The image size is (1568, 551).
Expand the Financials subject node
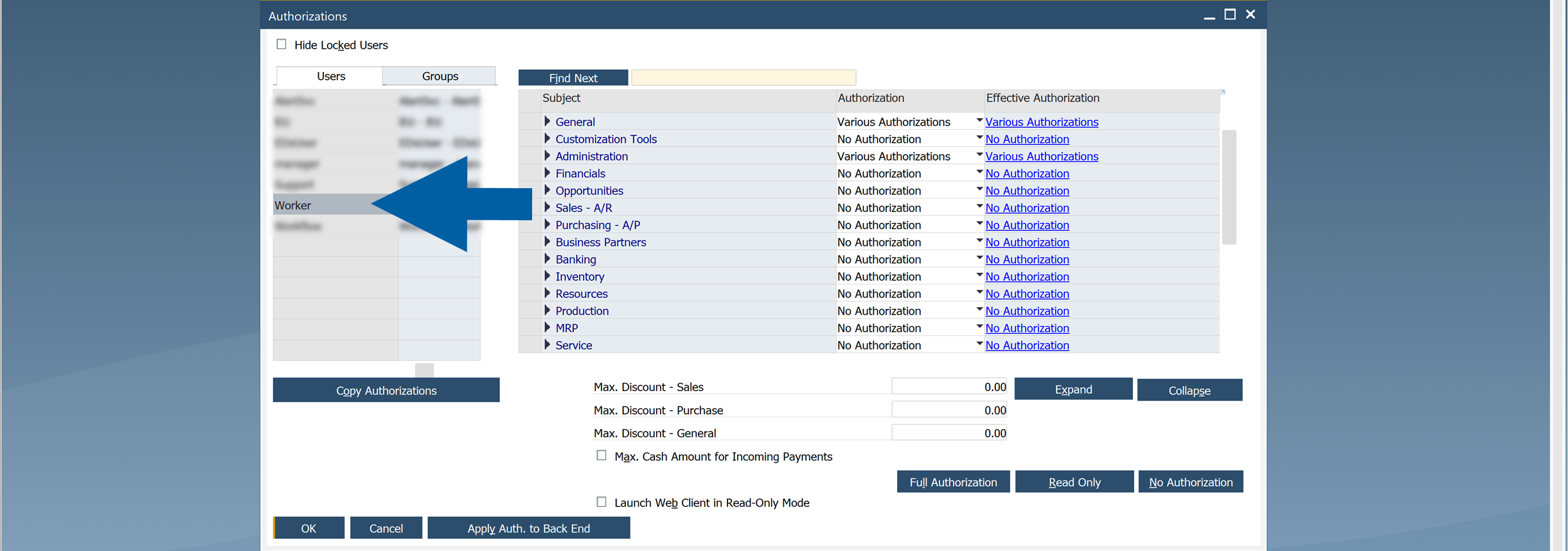coord(548,173)
